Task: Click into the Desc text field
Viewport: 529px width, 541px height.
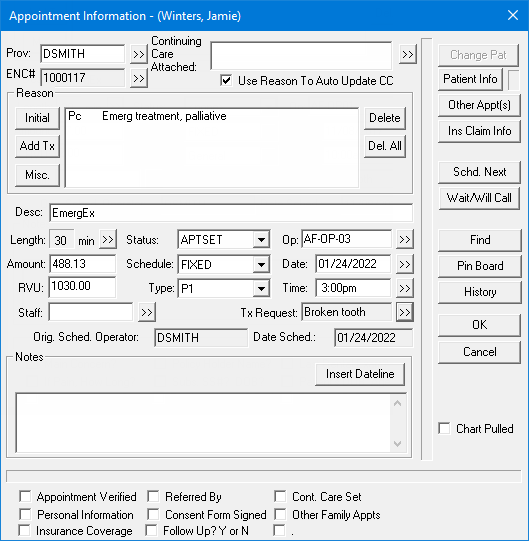Action: point(231,213)
